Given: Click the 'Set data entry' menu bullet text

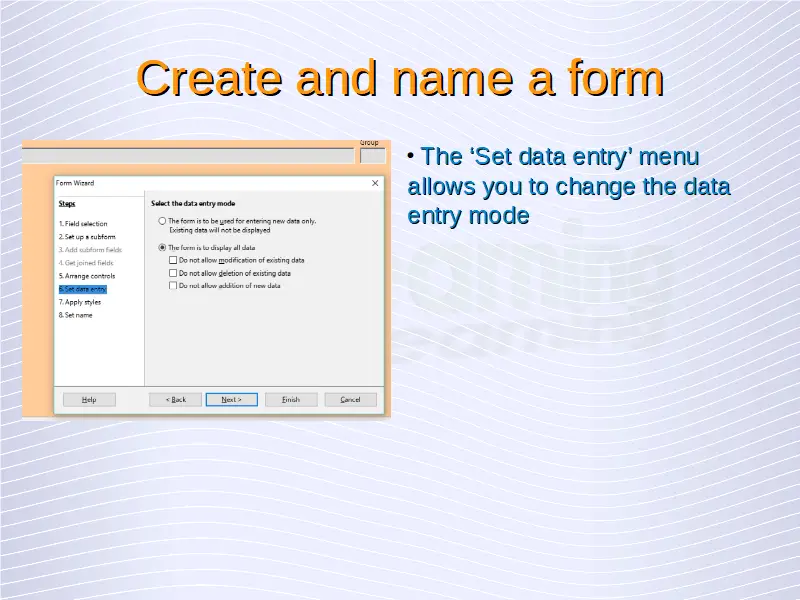Looking at the screenshot, I should [x=569, y=186].
